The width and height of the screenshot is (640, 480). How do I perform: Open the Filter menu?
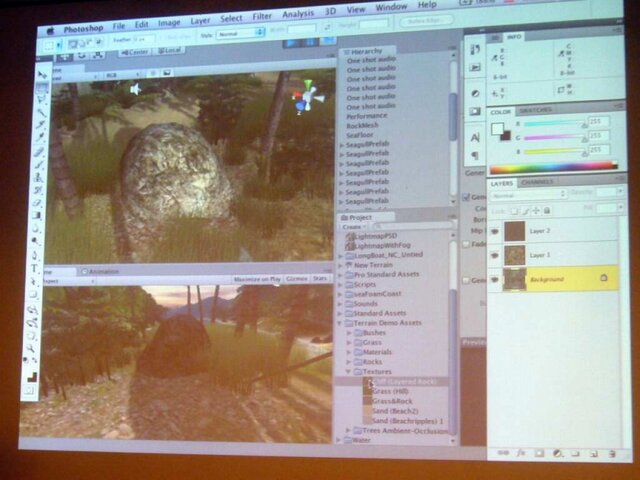point(262,16)
